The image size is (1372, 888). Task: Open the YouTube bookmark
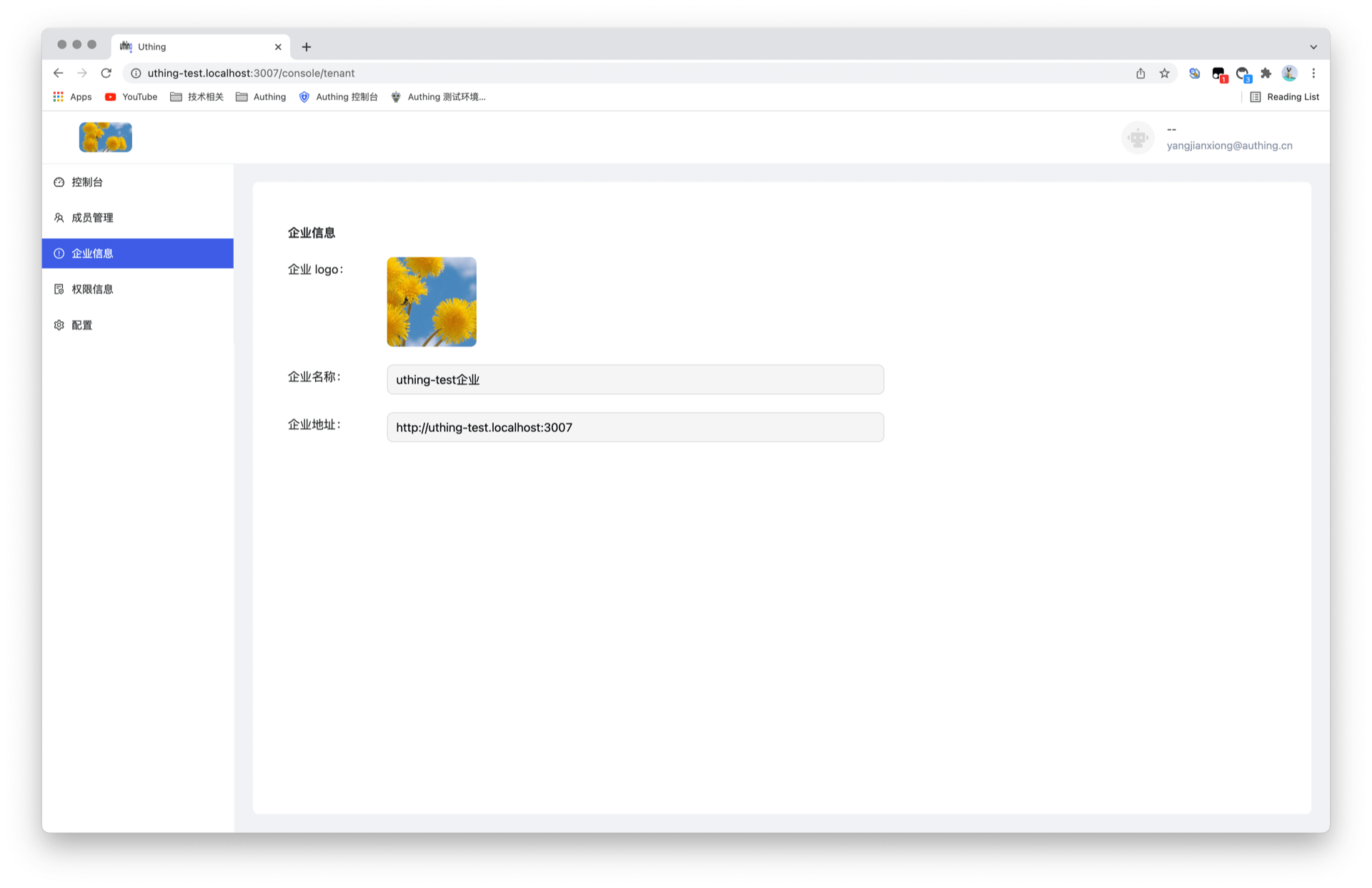[131, 97]
